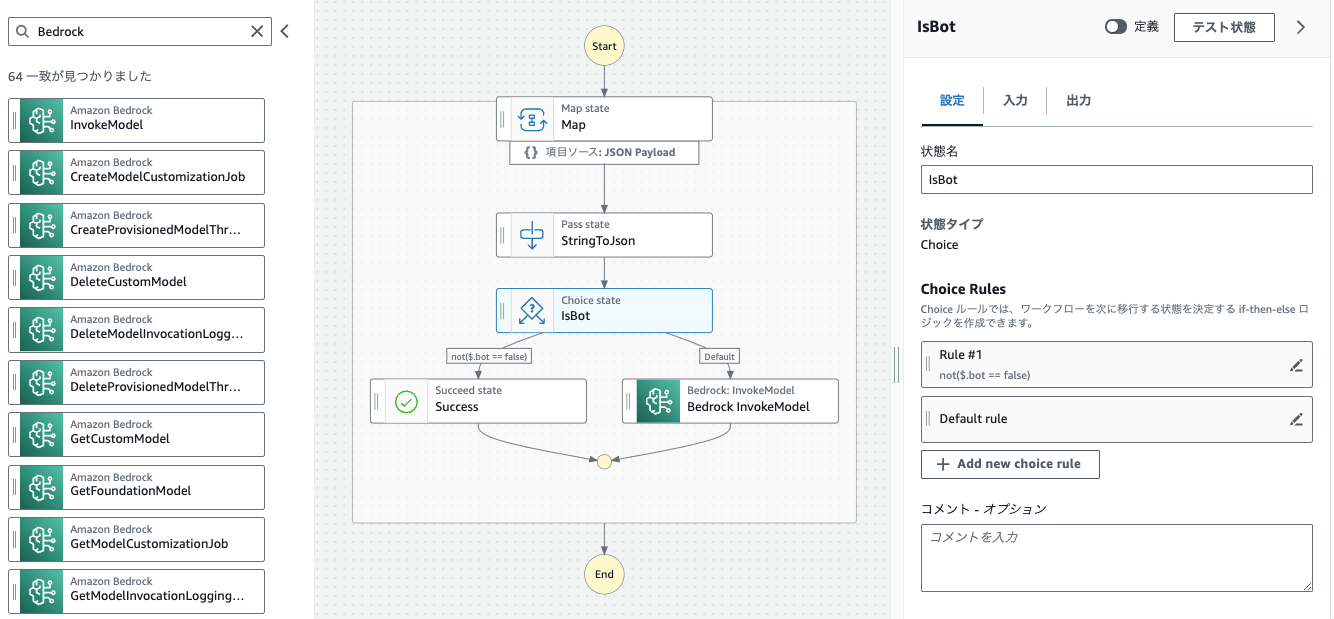This screenshot has width=1334, height=619.
Task: Select the Pass state StringToJson icon
Action: 531,235
